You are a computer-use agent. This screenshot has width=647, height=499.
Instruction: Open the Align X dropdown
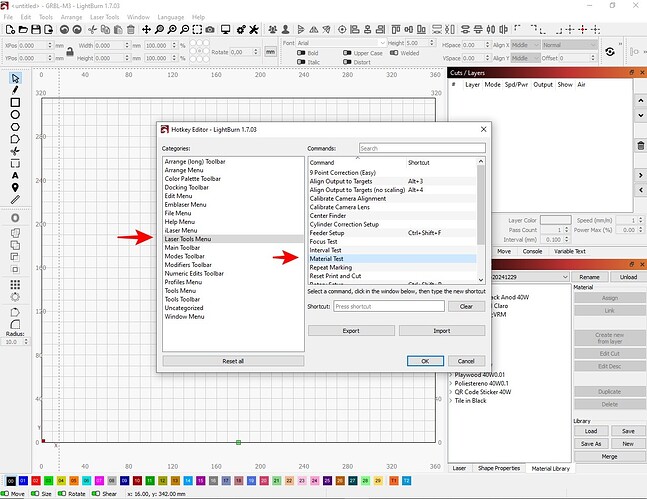(525, 45)
